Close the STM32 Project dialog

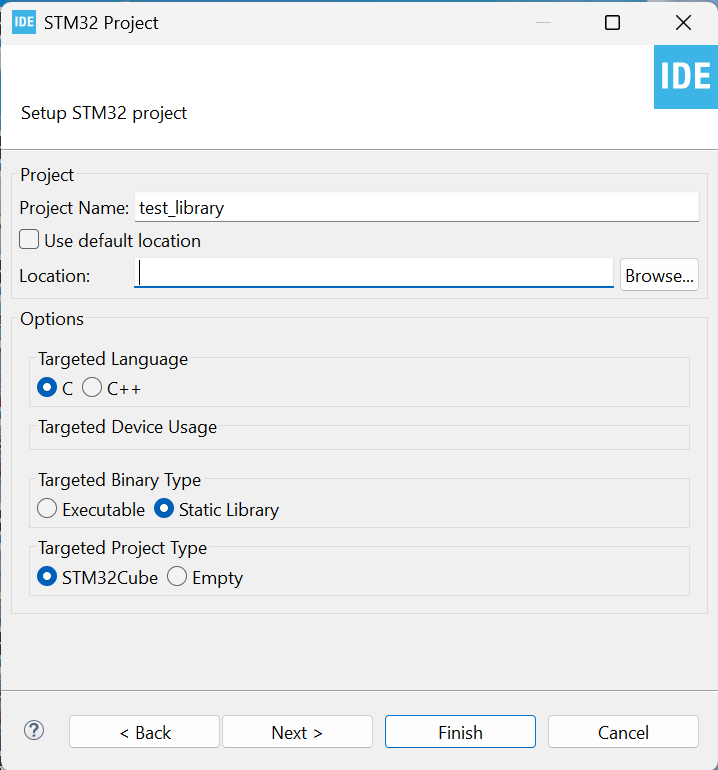click(683, 22)
